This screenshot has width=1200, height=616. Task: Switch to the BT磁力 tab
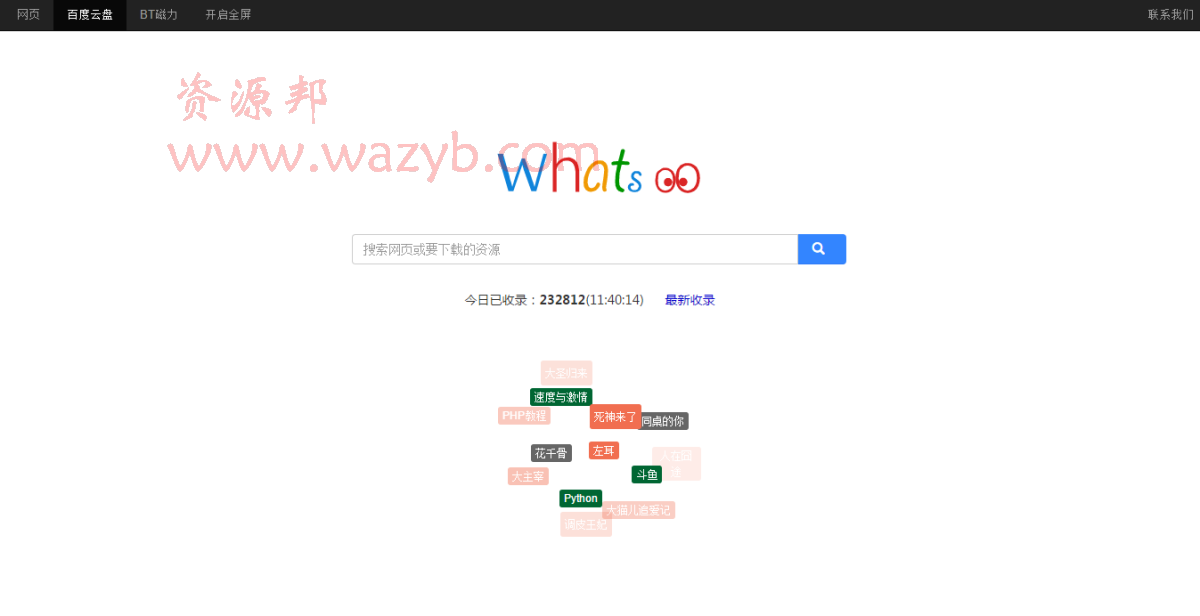point(159,15)
